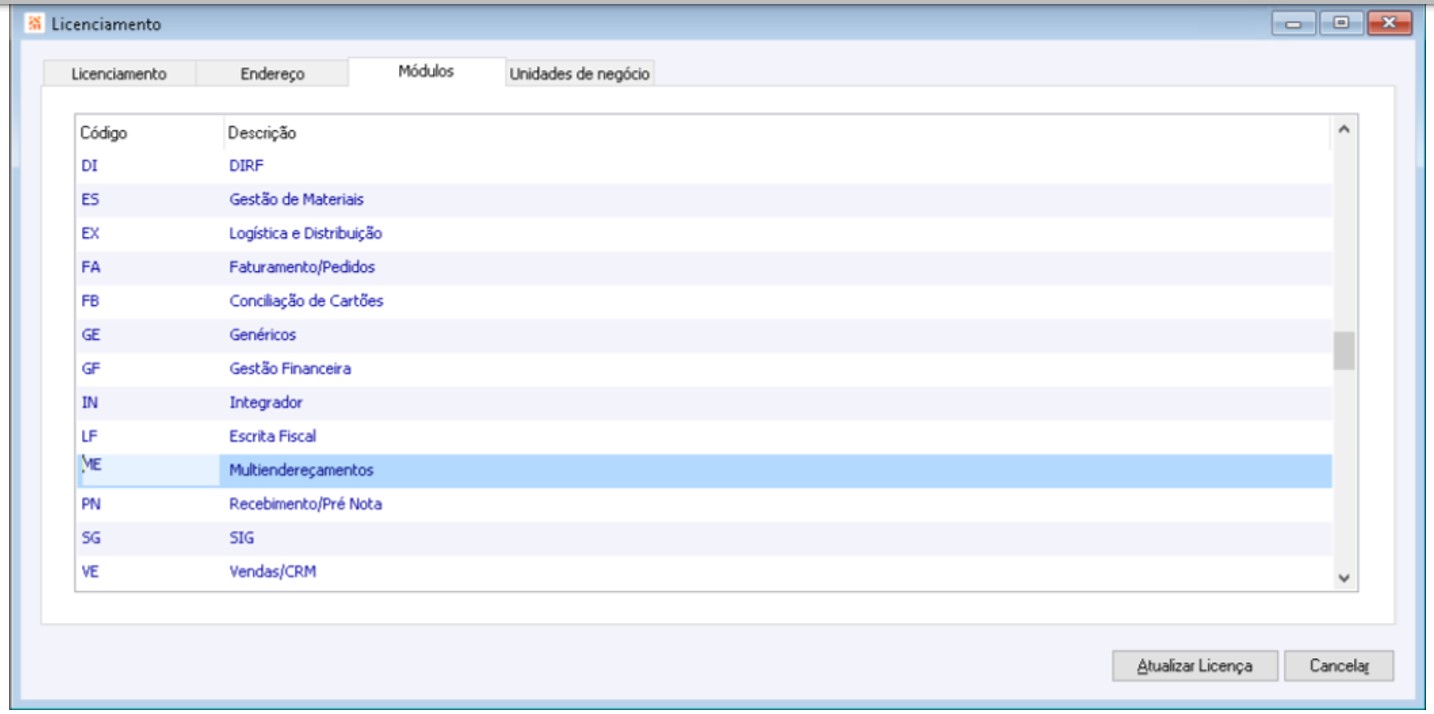Click the FA code cell
The width and height of the screenshot is (1434, 714).
click(x=148, y=268)
